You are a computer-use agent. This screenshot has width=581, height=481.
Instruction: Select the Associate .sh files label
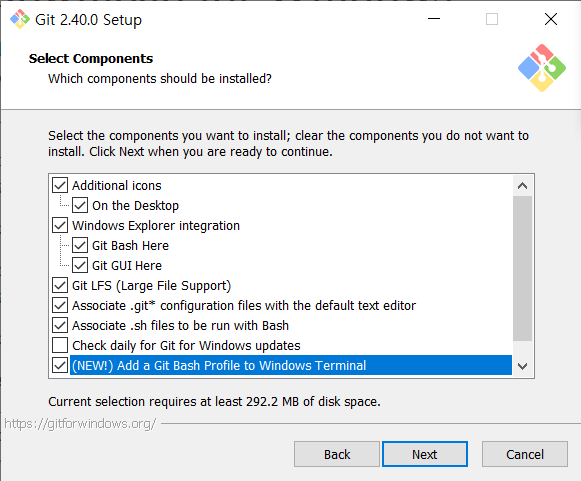(x=180, y=325)
